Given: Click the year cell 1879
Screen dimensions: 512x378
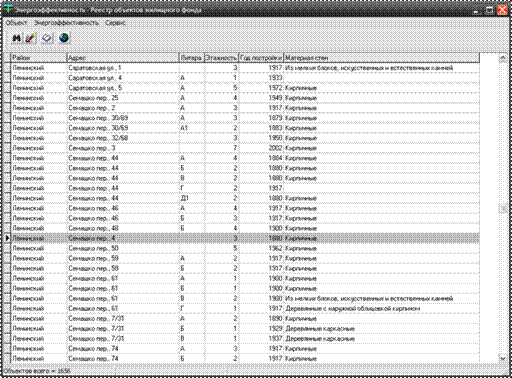Looking at the screenshot, I should coord(261,118).
